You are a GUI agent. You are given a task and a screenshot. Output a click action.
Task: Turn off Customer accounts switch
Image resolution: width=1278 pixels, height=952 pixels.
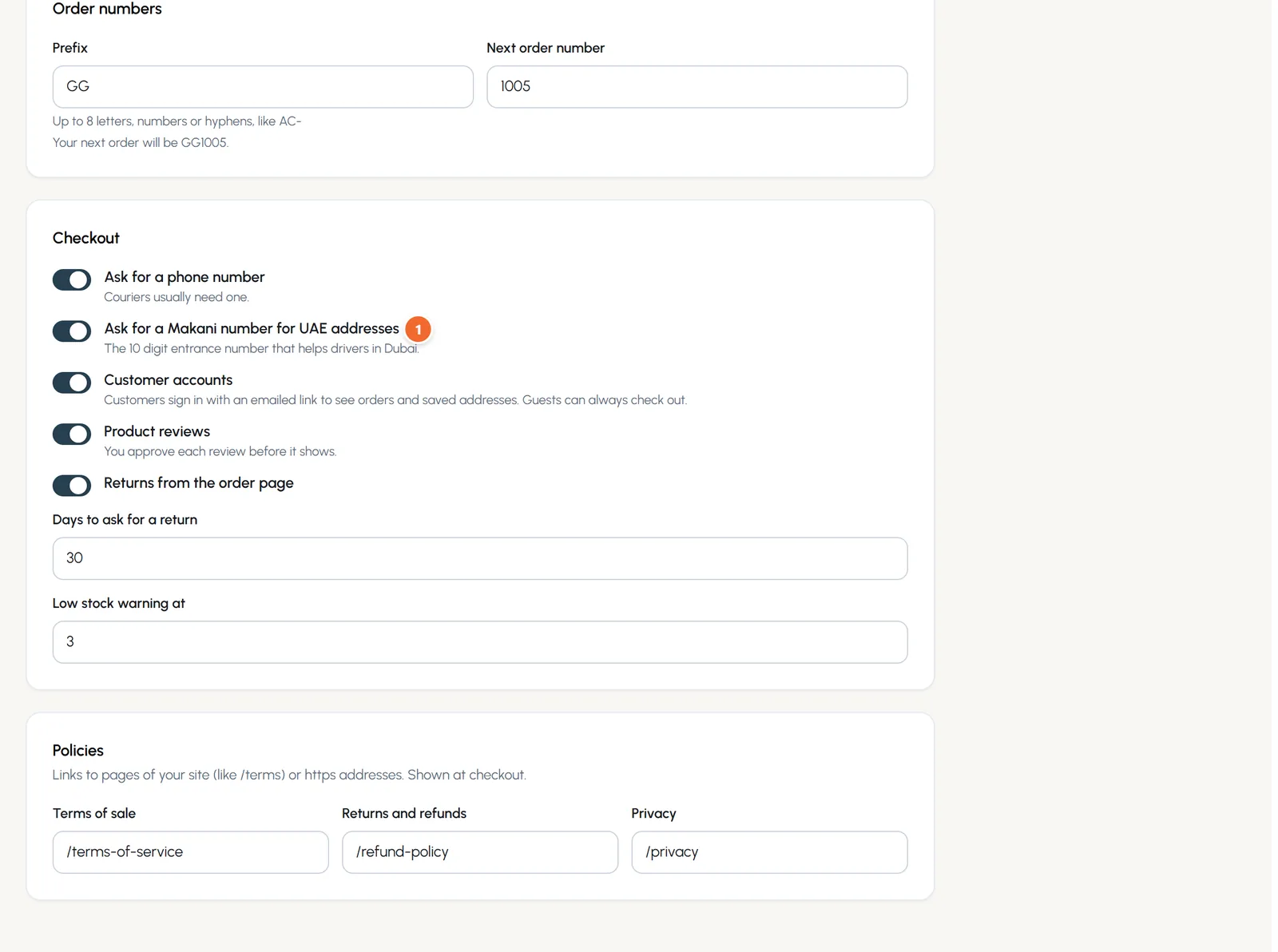click(72, 383)
